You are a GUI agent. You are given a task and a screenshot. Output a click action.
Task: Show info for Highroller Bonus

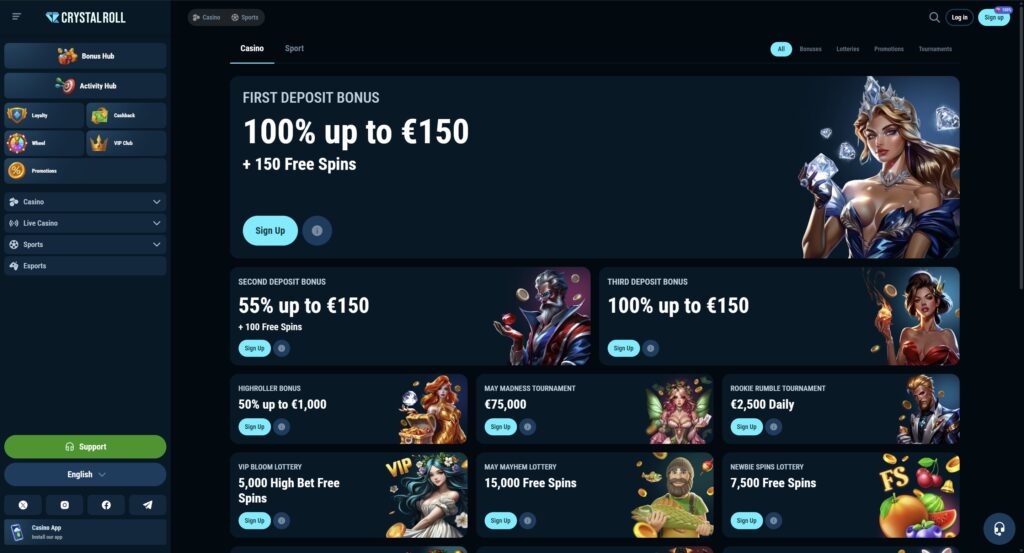point(281,427)
